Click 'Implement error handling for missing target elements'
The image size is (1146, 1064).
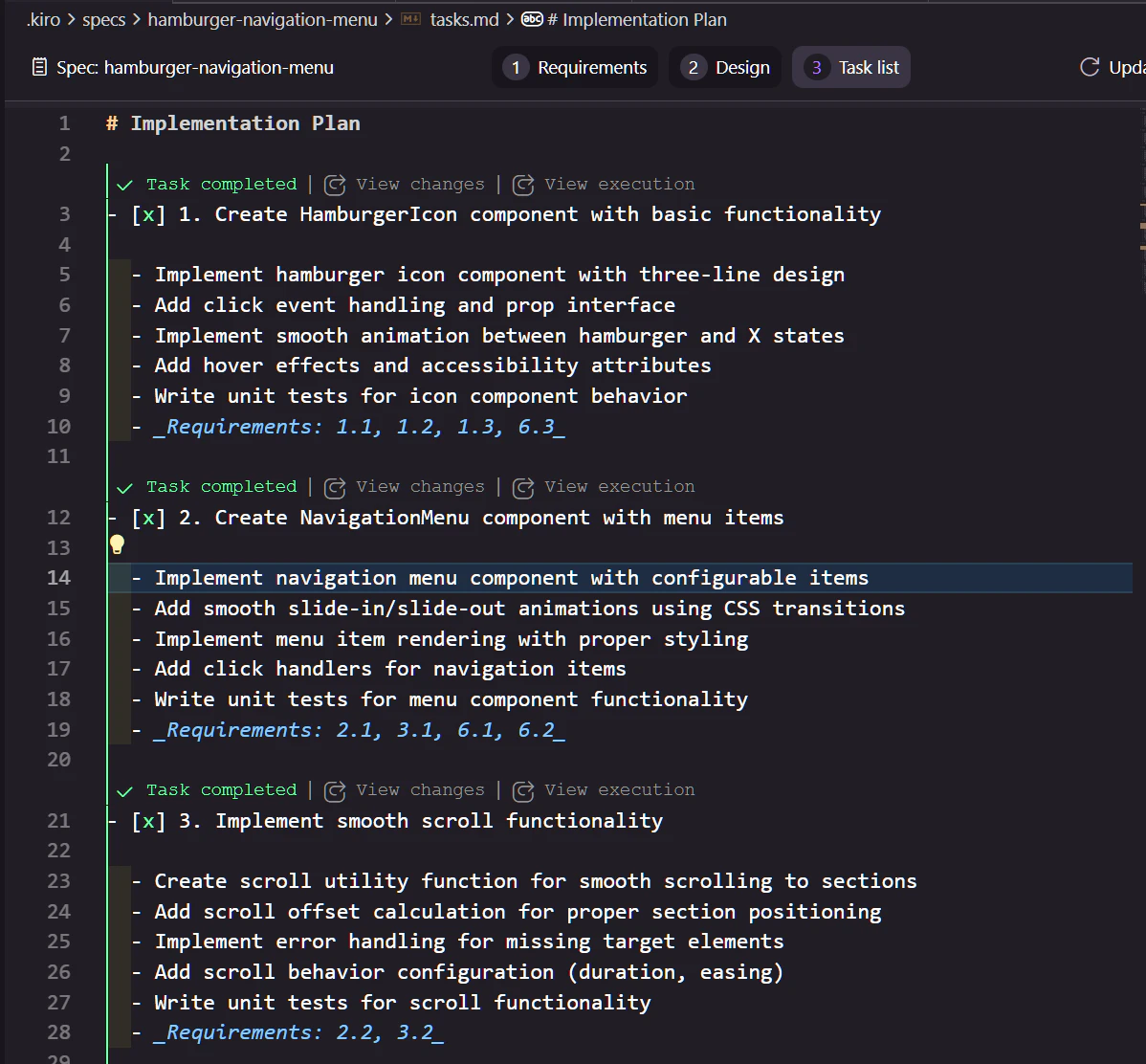[469, 942]
